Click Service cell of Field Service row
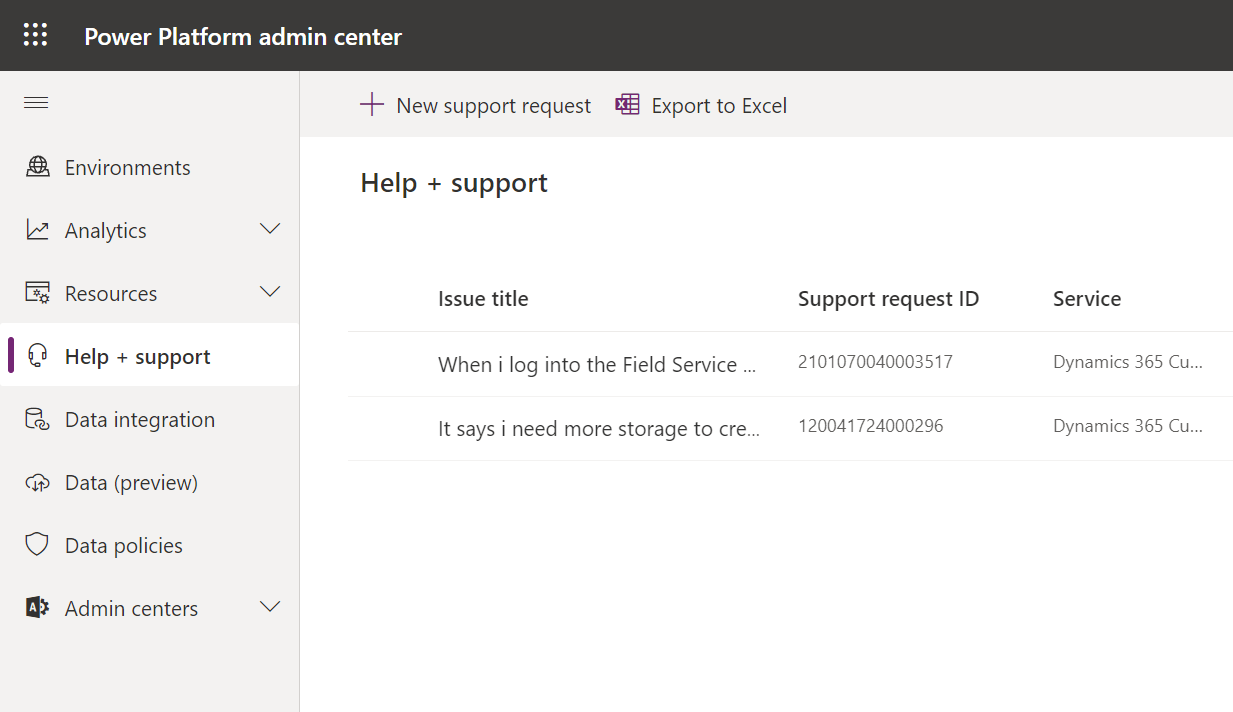This screenshot has width=1233, height=712. (1128, 362)
